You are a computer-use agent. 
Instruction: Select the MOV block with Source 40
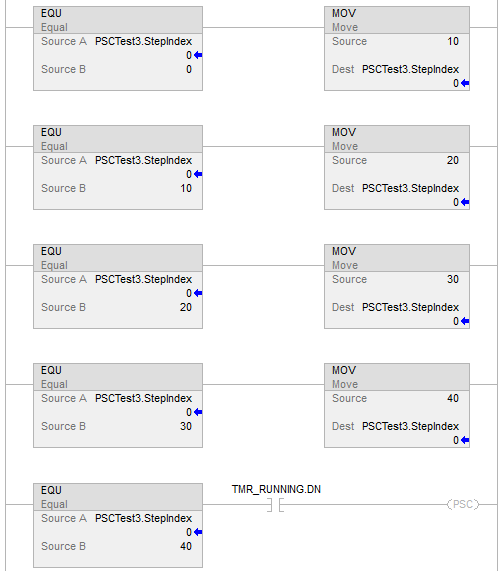pyautogui.click(x=397, y=406)
